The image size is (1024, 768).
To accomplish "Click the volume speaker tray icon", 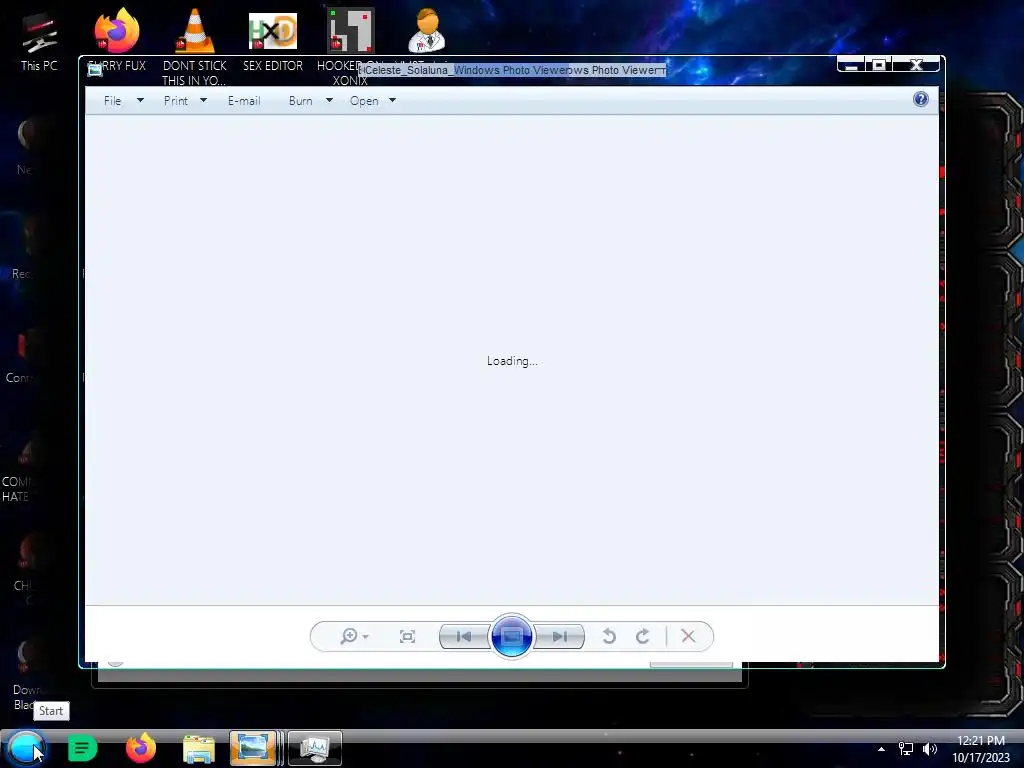I will 930,749.
